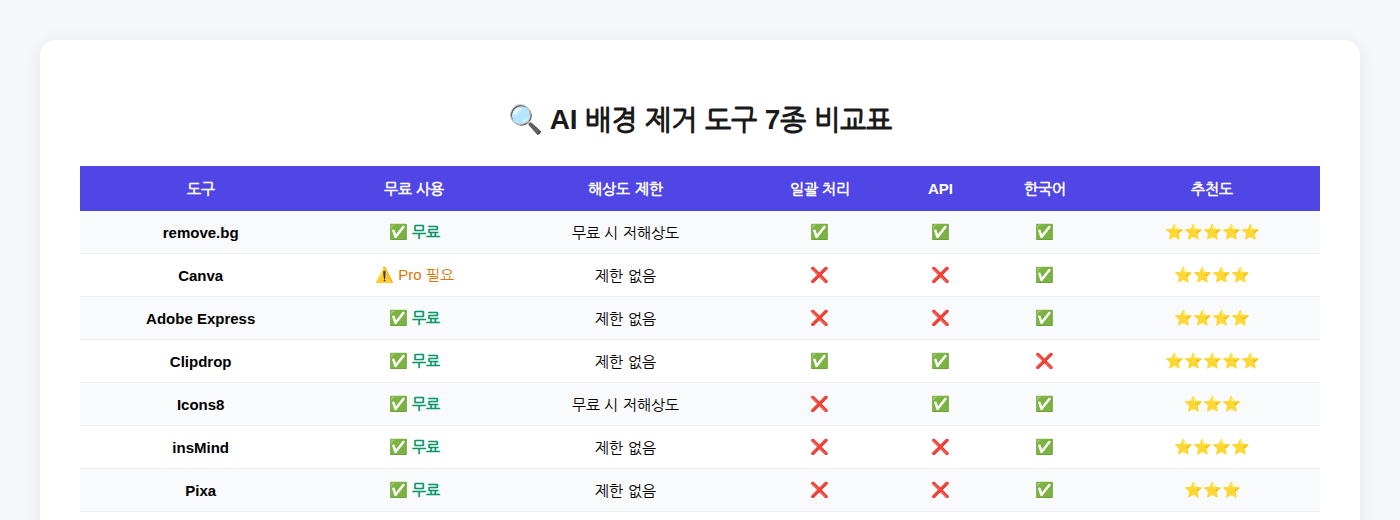
Task: Click Canva's '제한 없음' cell
Action: 626,276
